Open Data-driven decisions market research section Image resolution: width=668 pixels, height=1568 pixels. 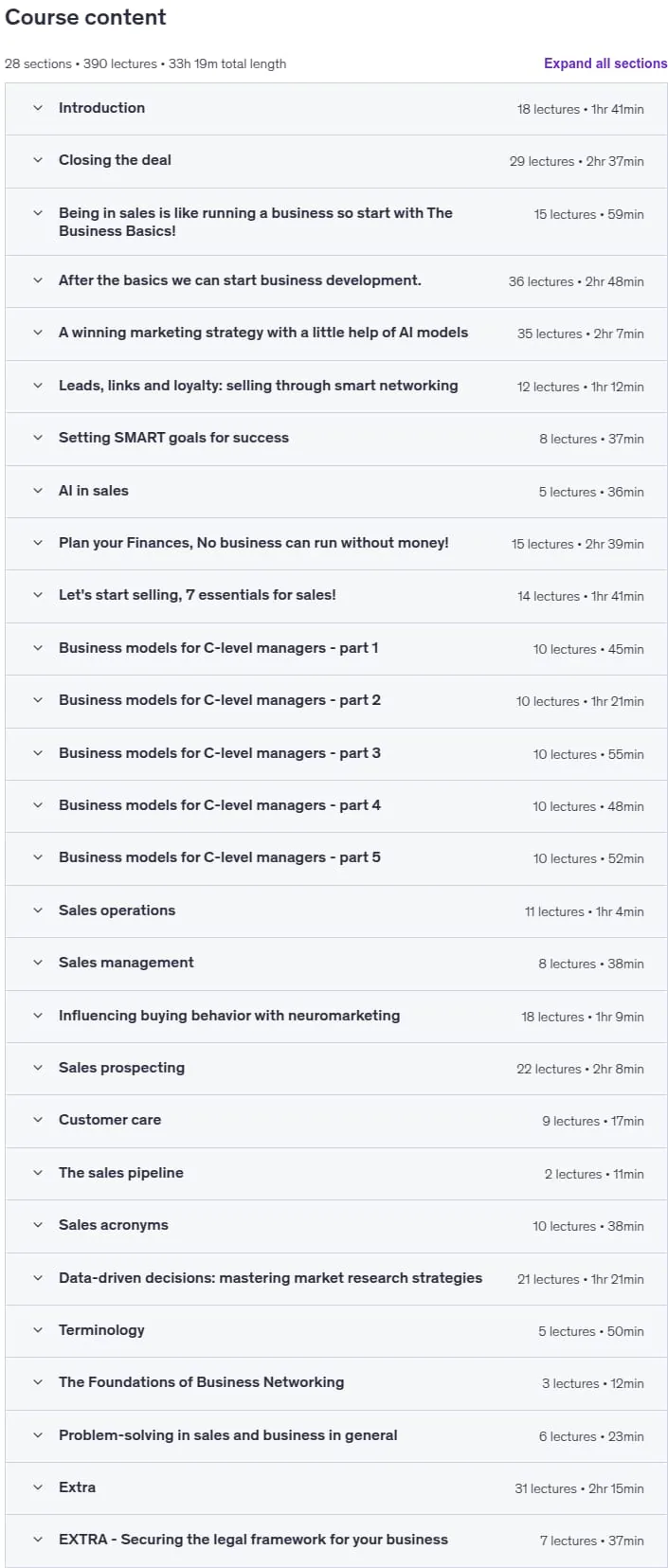point(336,1278)
